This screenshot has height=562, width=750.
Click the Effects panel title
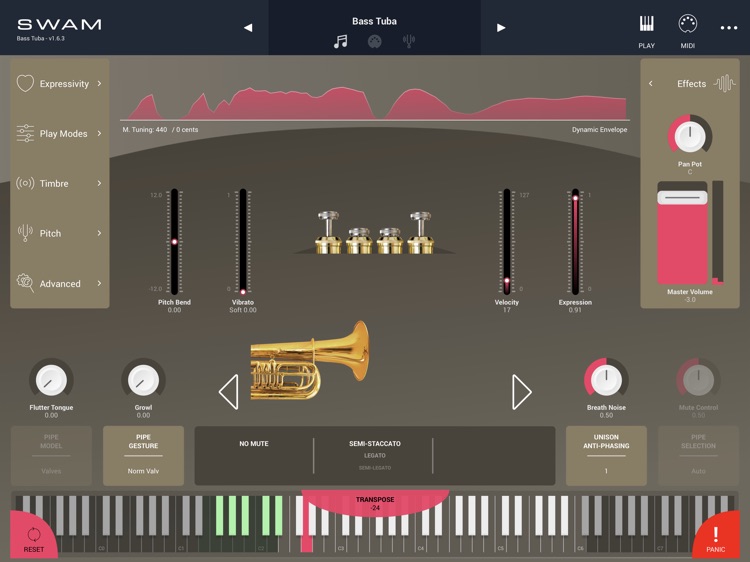pyautogui.click(x=691, y=84)
